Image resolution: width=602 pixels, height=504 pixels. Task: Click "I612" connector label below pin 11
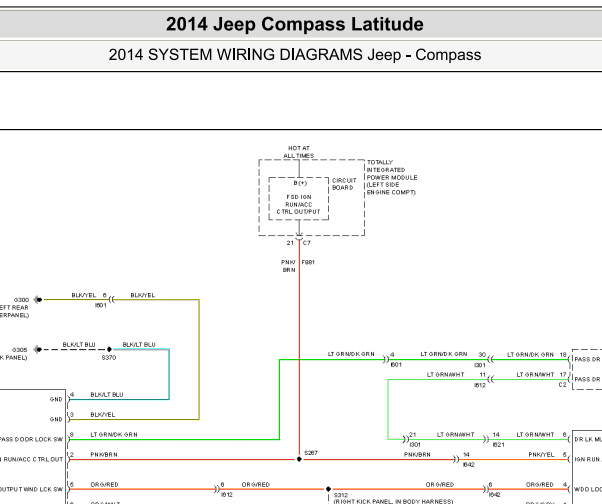[480, 385]
